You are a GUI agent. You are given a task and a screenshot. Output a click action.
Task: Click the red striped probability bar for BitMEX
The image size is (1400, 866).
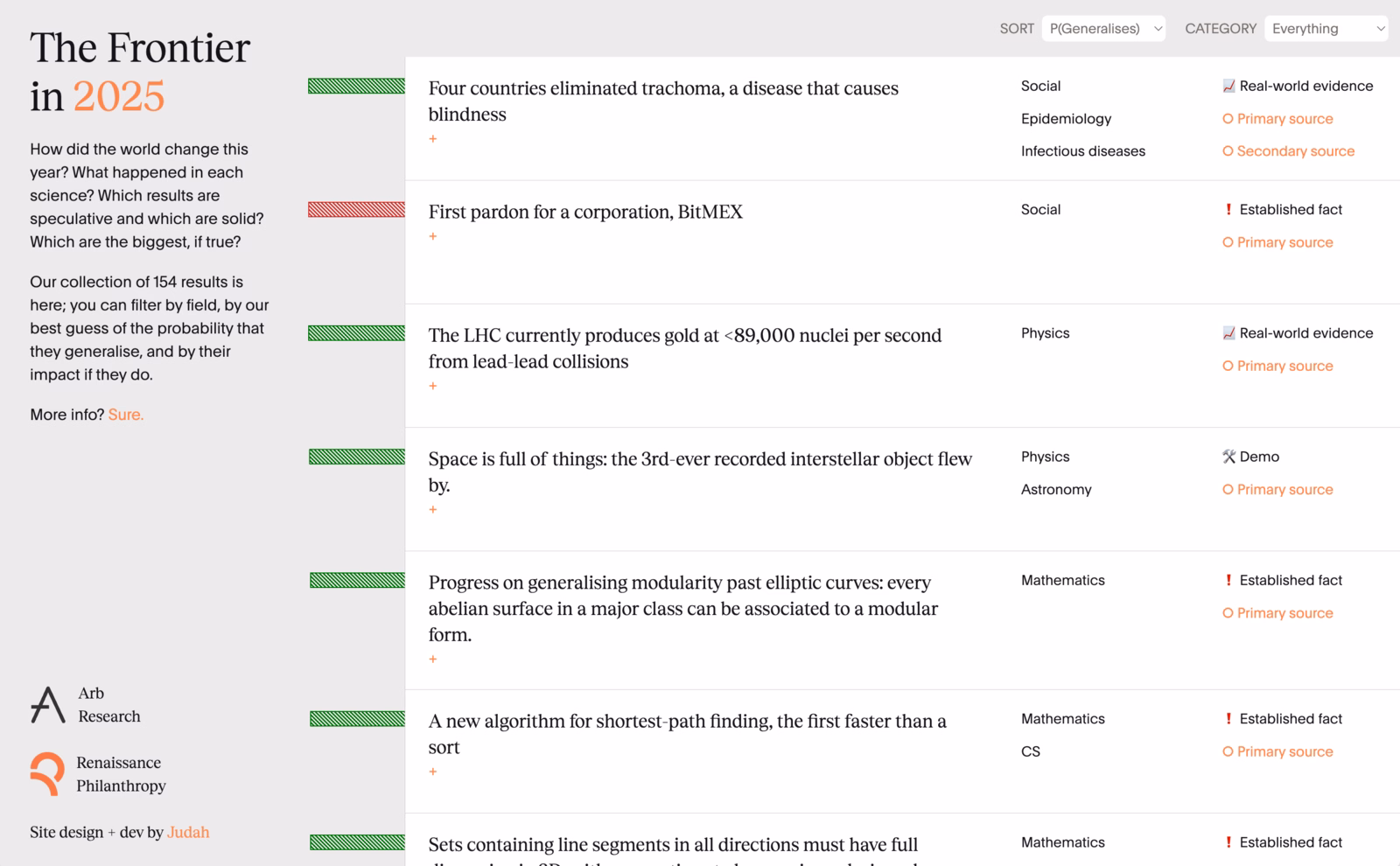[356, 209]
